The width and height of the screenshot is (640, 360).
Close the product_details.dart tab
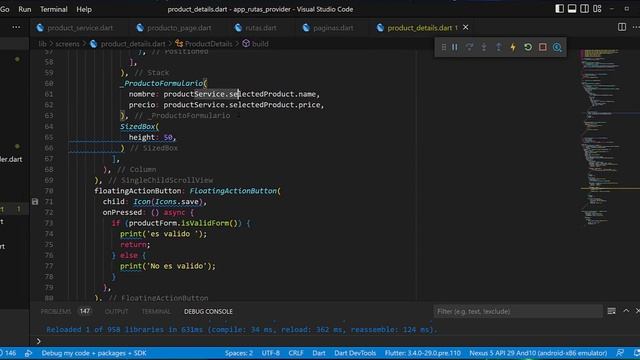point(465,27)
